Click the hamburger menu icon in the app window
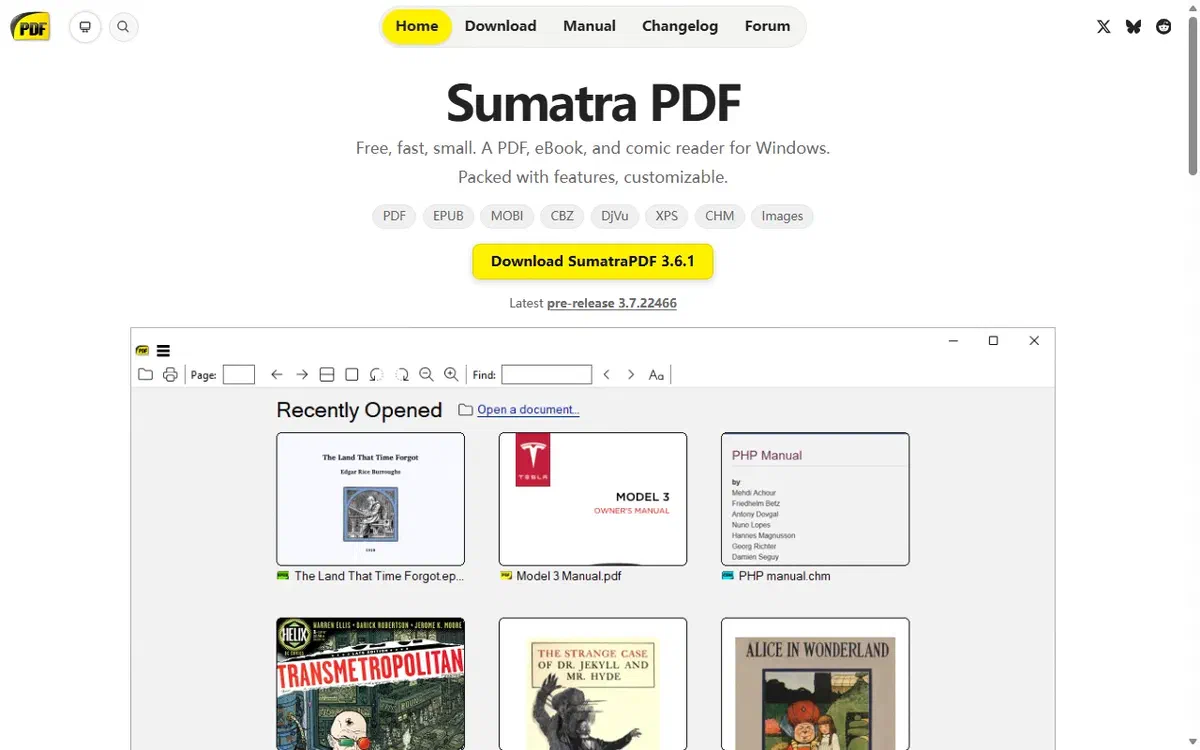This screenshot has width=1200, height=750. pos(163,351)
